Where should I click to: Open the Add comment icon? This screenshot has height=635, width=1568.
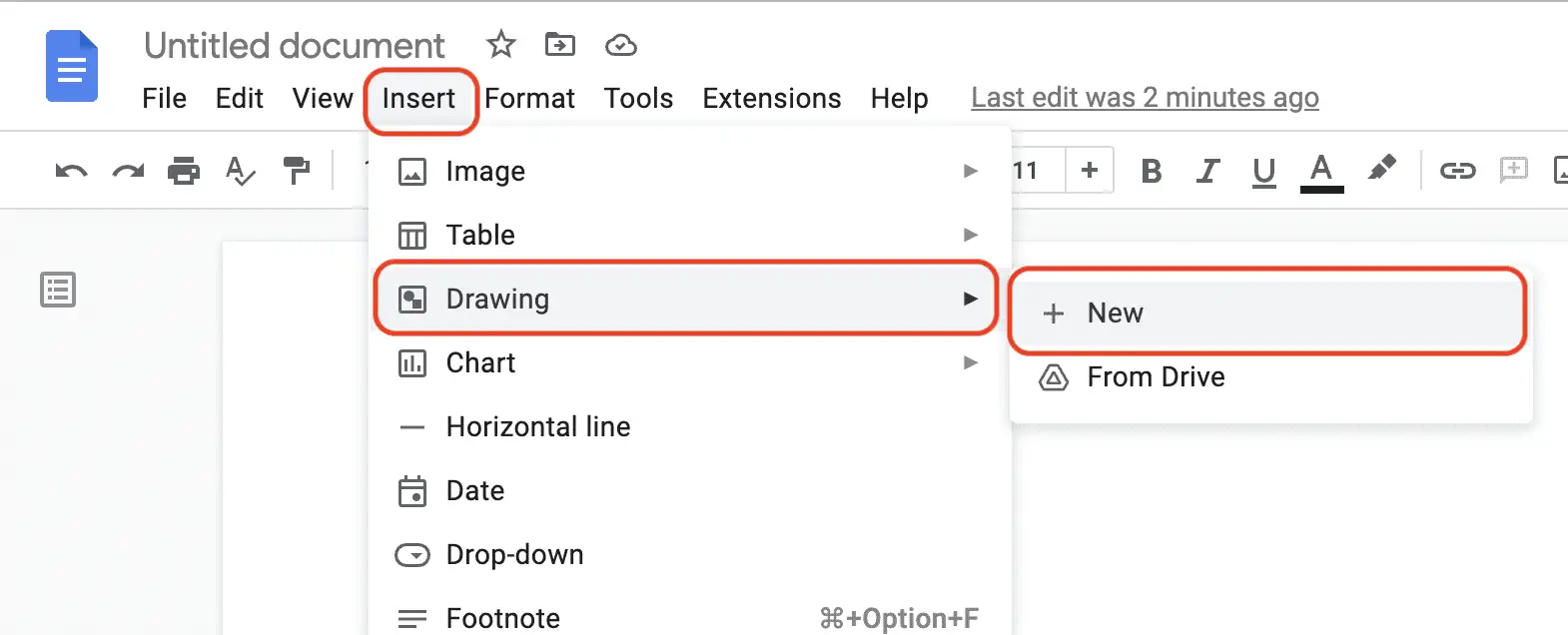[x=1515, y=170]
